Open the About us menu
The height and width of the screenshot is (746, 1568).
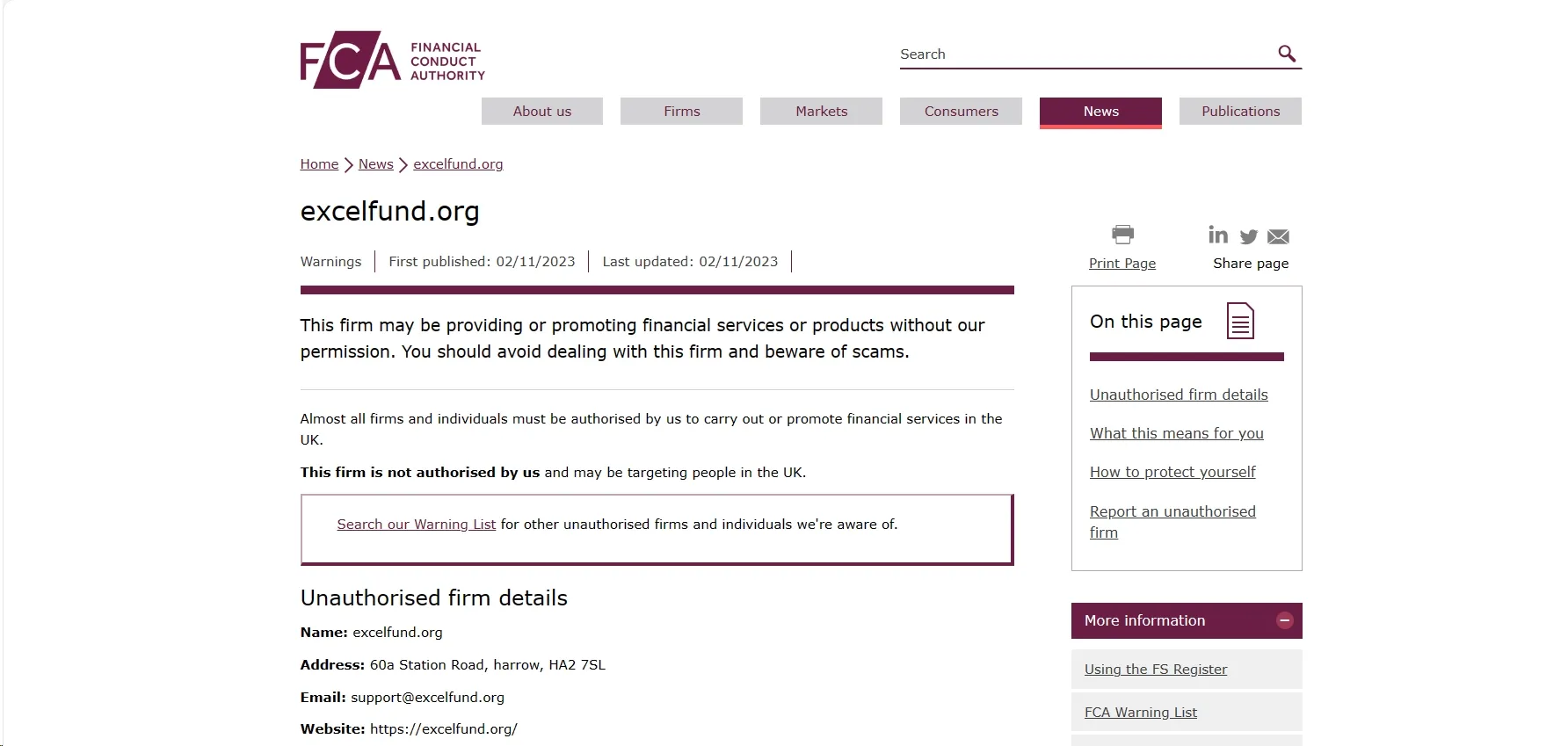542,112
